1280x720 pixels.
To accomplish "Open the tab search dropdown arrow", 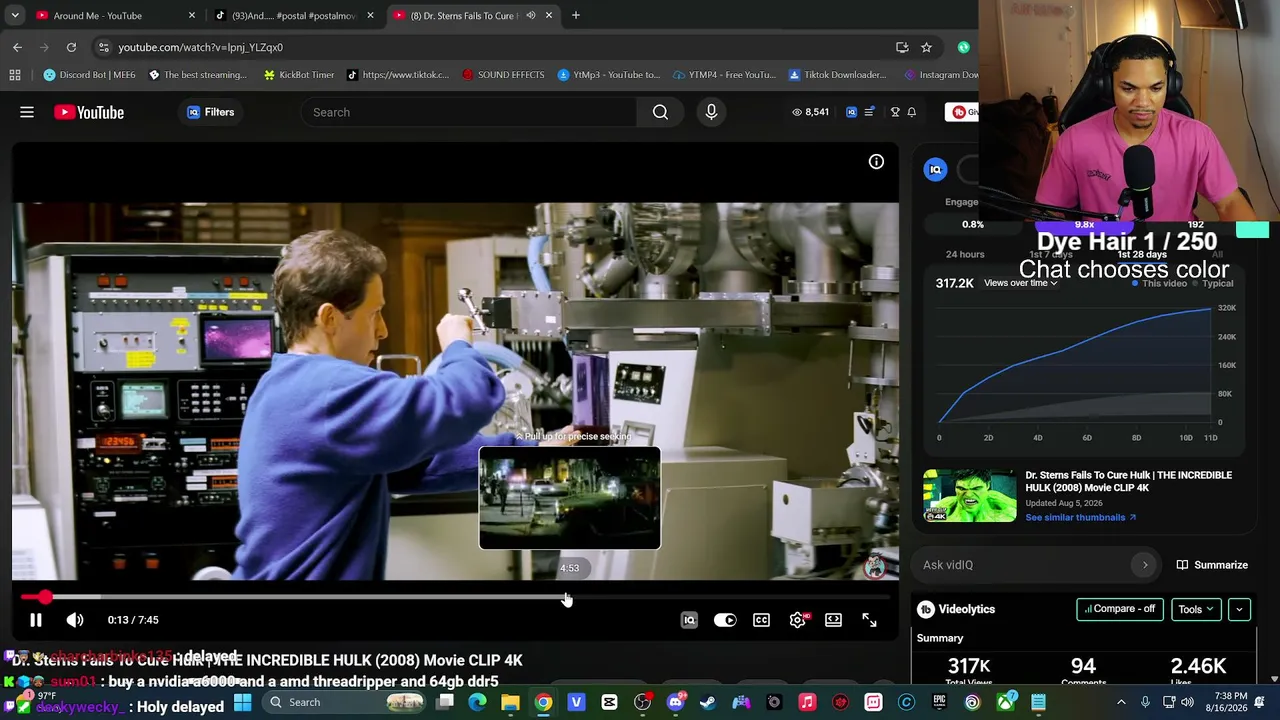I will pyautogui.click(x=15, y=15).
